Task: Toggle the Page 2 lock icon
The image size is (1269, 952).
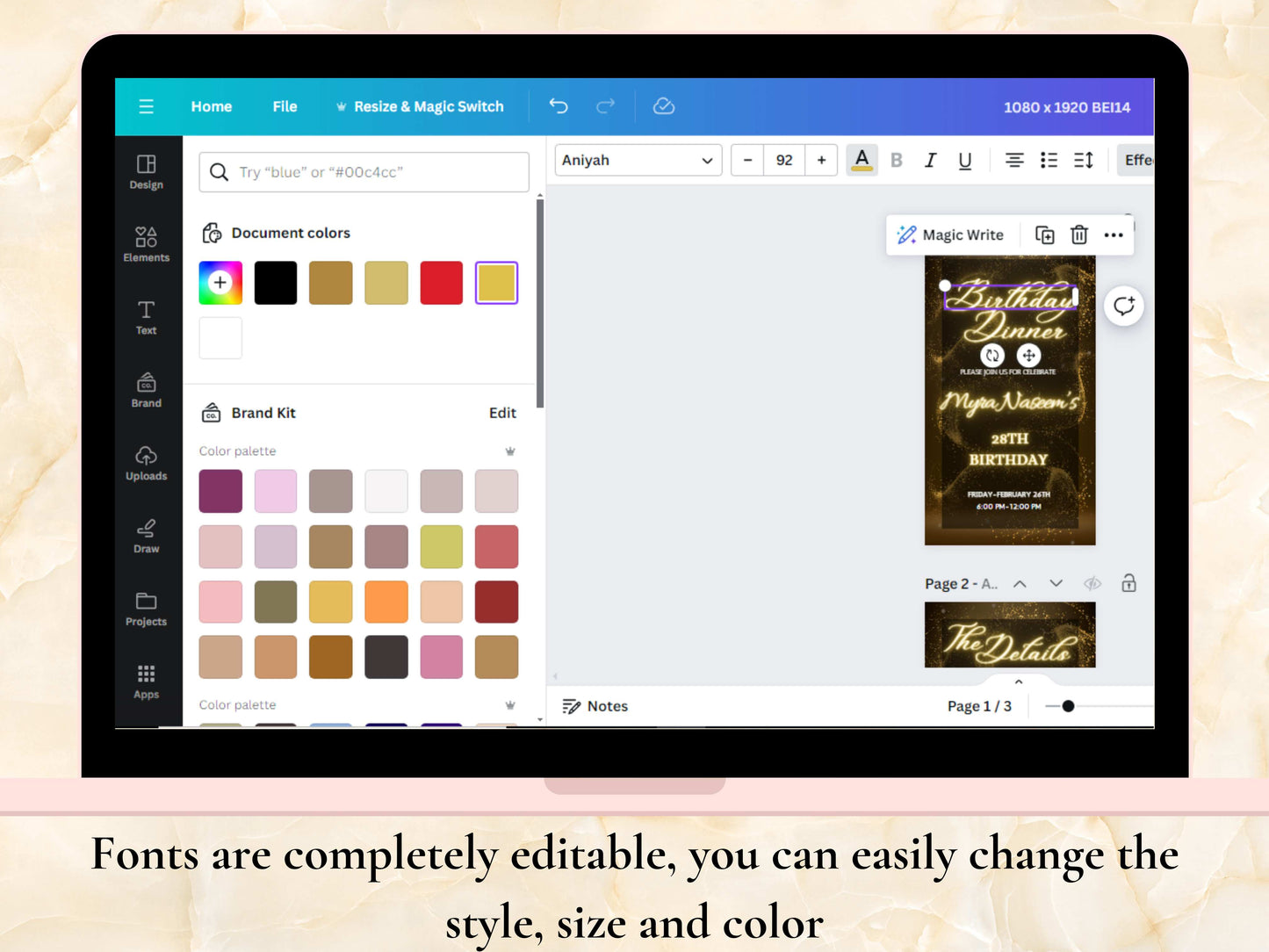Action: click(x=1128, y=583)
